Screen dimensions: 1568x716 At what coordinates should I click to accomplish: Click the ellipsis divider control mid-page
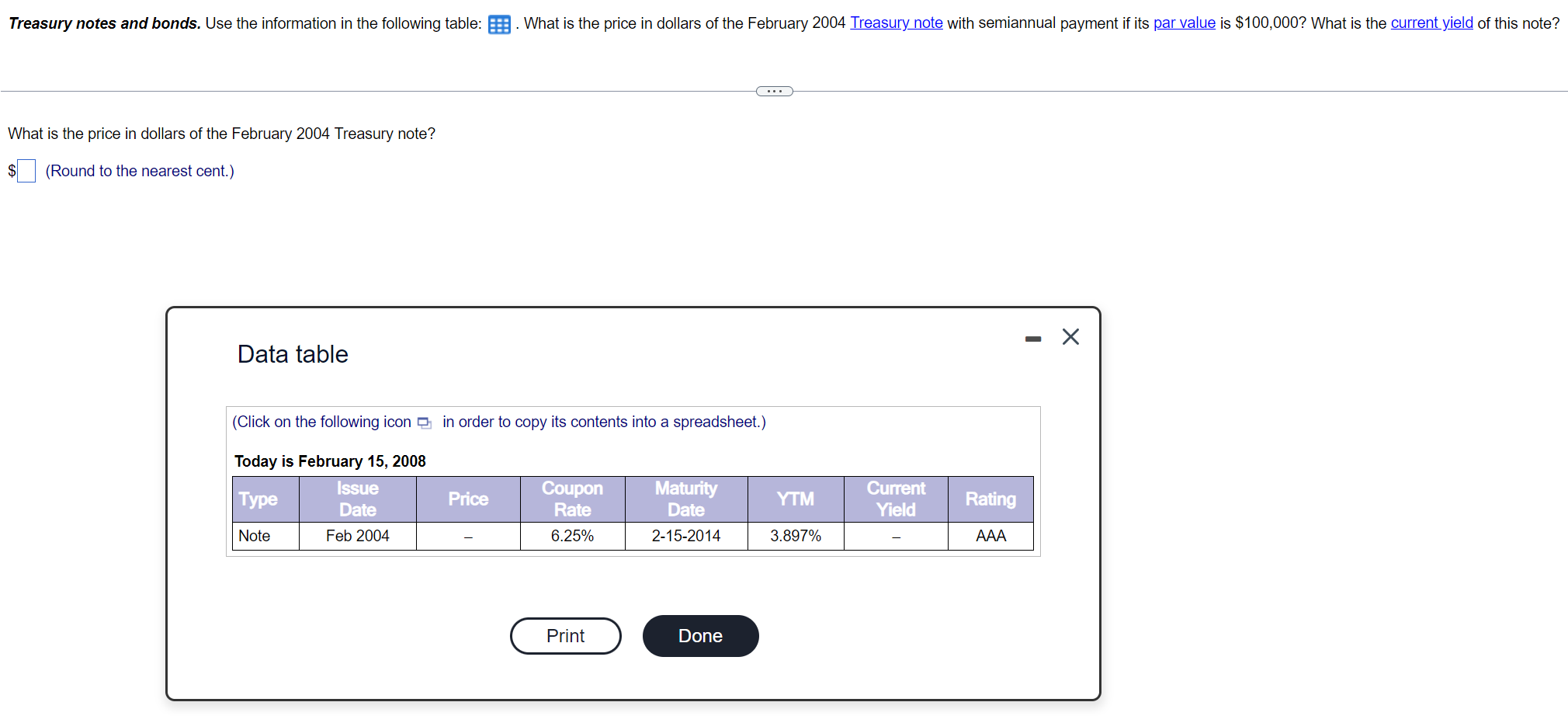774,91
